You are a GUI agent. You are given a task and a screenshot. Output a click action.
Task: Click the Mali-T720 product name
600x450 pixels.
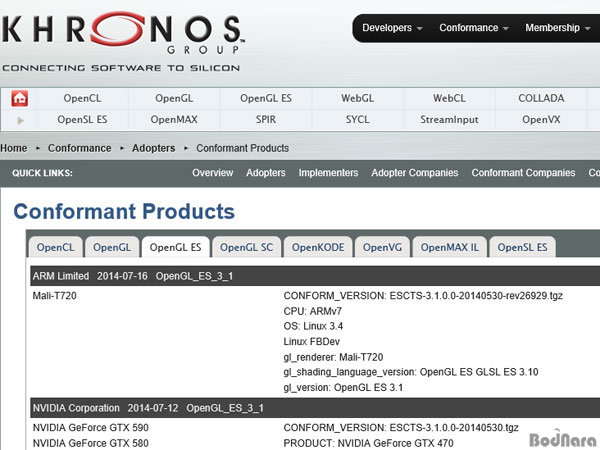coord(54,296)
